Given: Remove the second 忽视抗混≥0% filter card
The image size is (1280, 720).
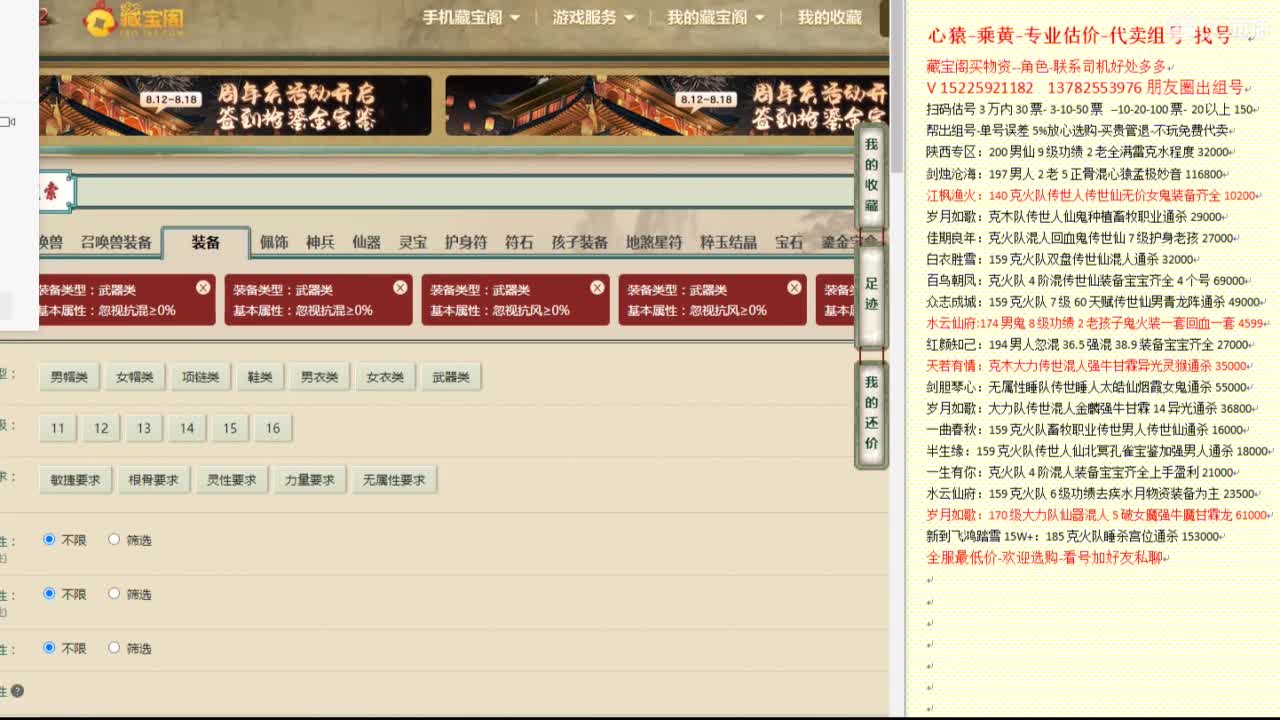Looking at the screenshot, I should (400, 287).
